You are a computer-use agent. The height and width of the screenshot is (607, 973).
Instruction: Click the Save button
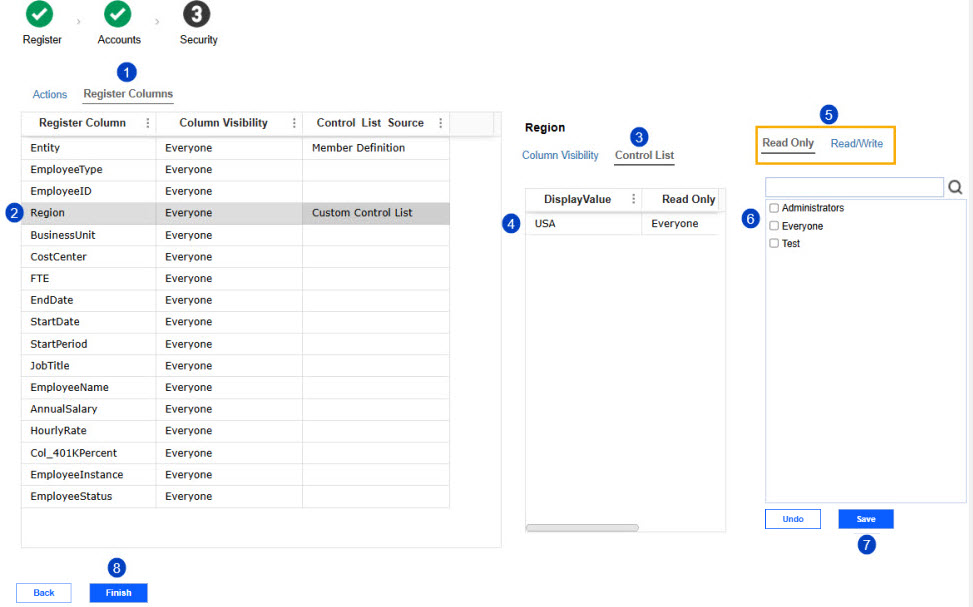coord(866,519)
